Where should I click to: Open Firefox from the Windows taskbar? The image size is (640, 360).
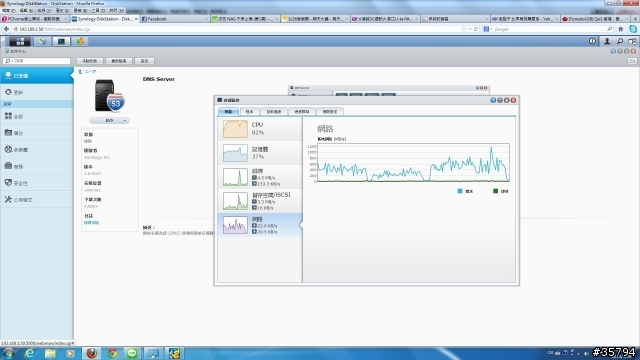91,353
